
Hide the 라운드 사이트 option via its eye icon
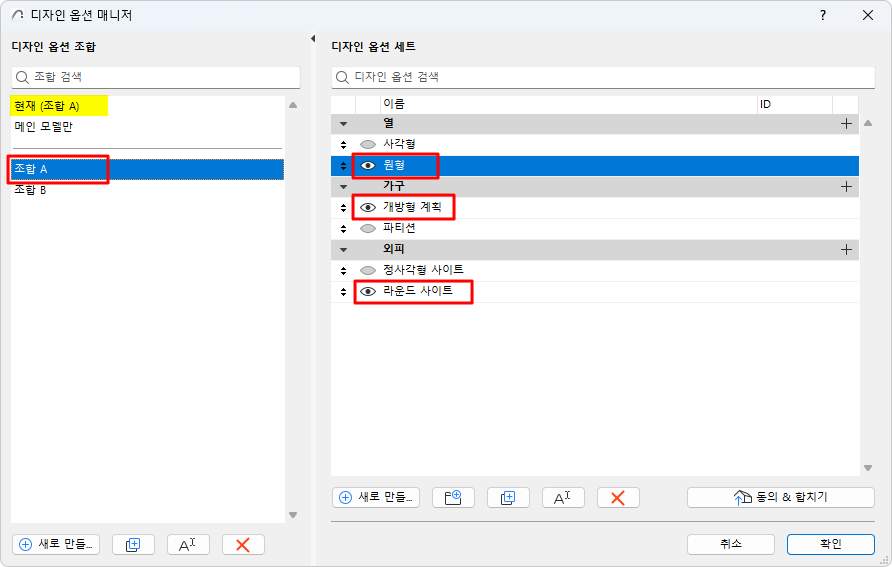point(368,291)
